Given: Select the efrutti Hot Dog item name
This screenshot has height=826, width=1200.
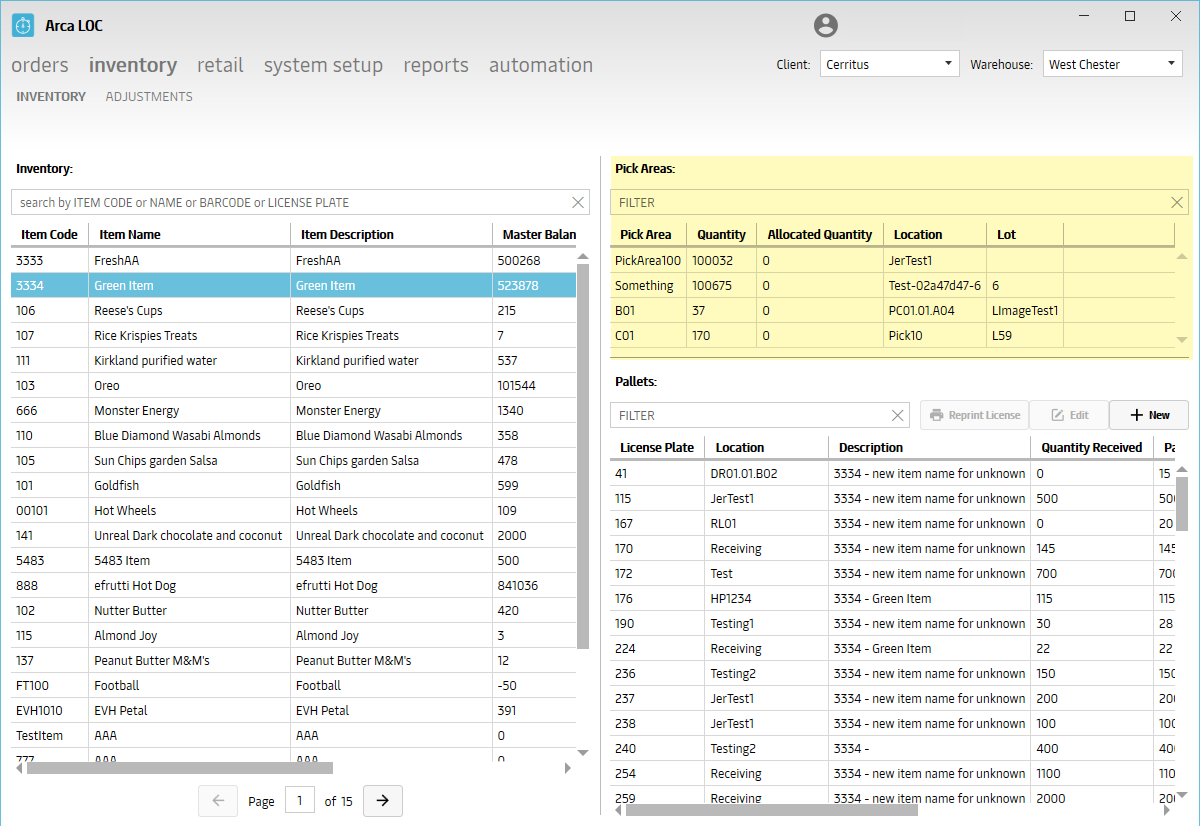Looking at the screenshot, I should point(135,585).
